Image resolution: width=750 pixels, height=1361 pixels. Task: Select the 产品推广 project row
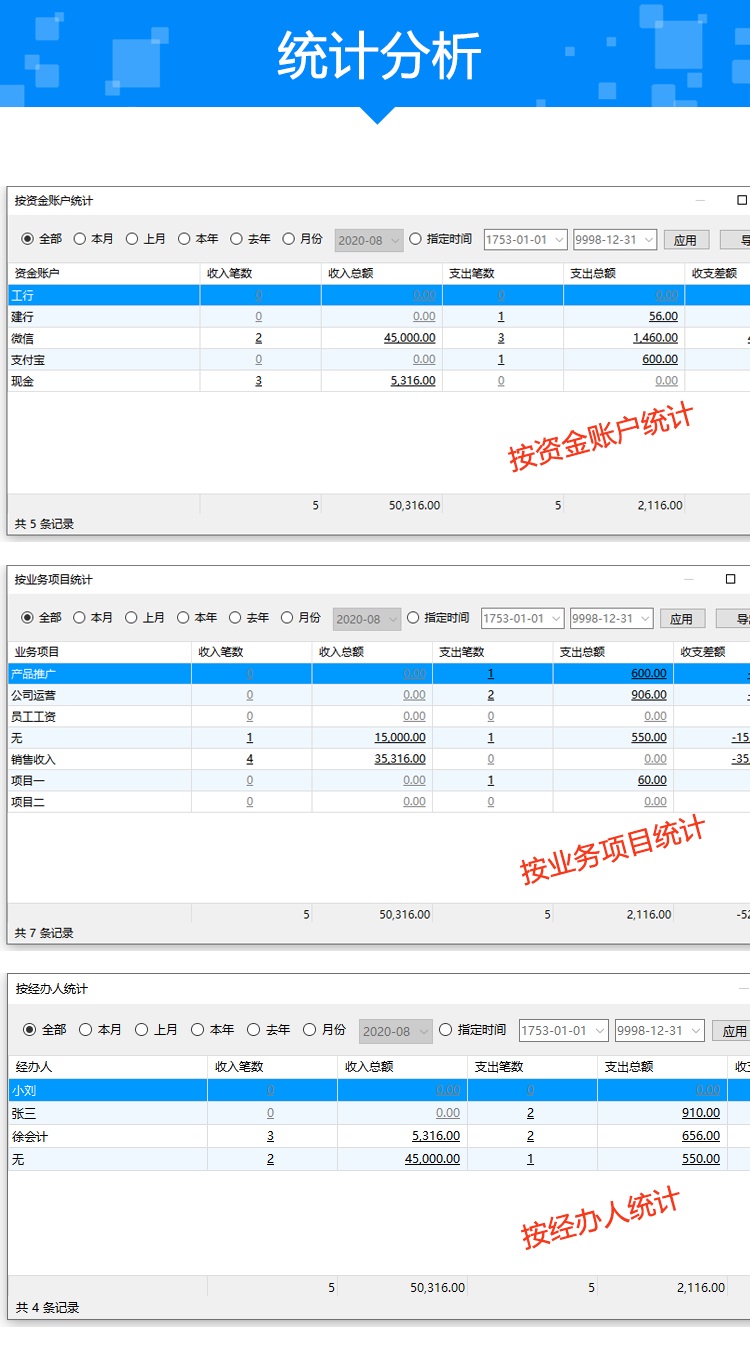[379, 674]
